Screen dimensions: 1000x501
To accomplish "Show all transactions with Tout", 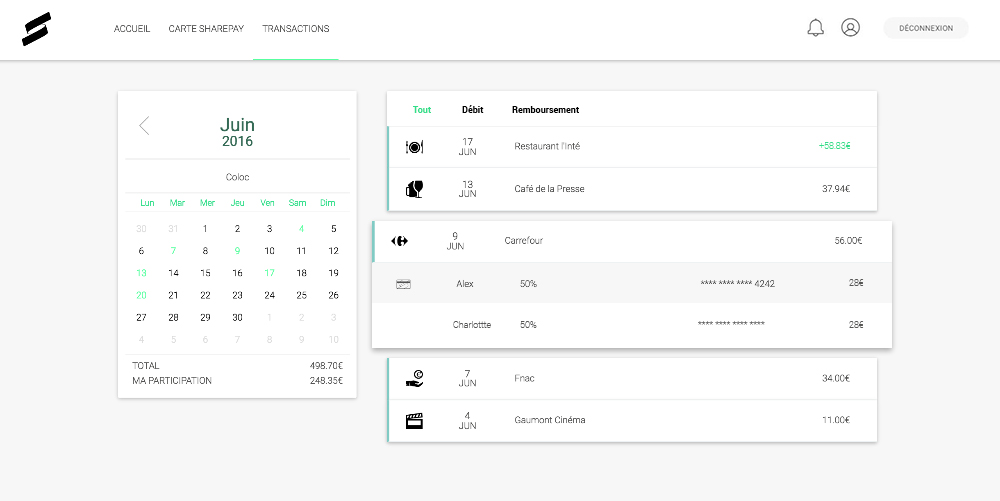I will coord(422,110).
